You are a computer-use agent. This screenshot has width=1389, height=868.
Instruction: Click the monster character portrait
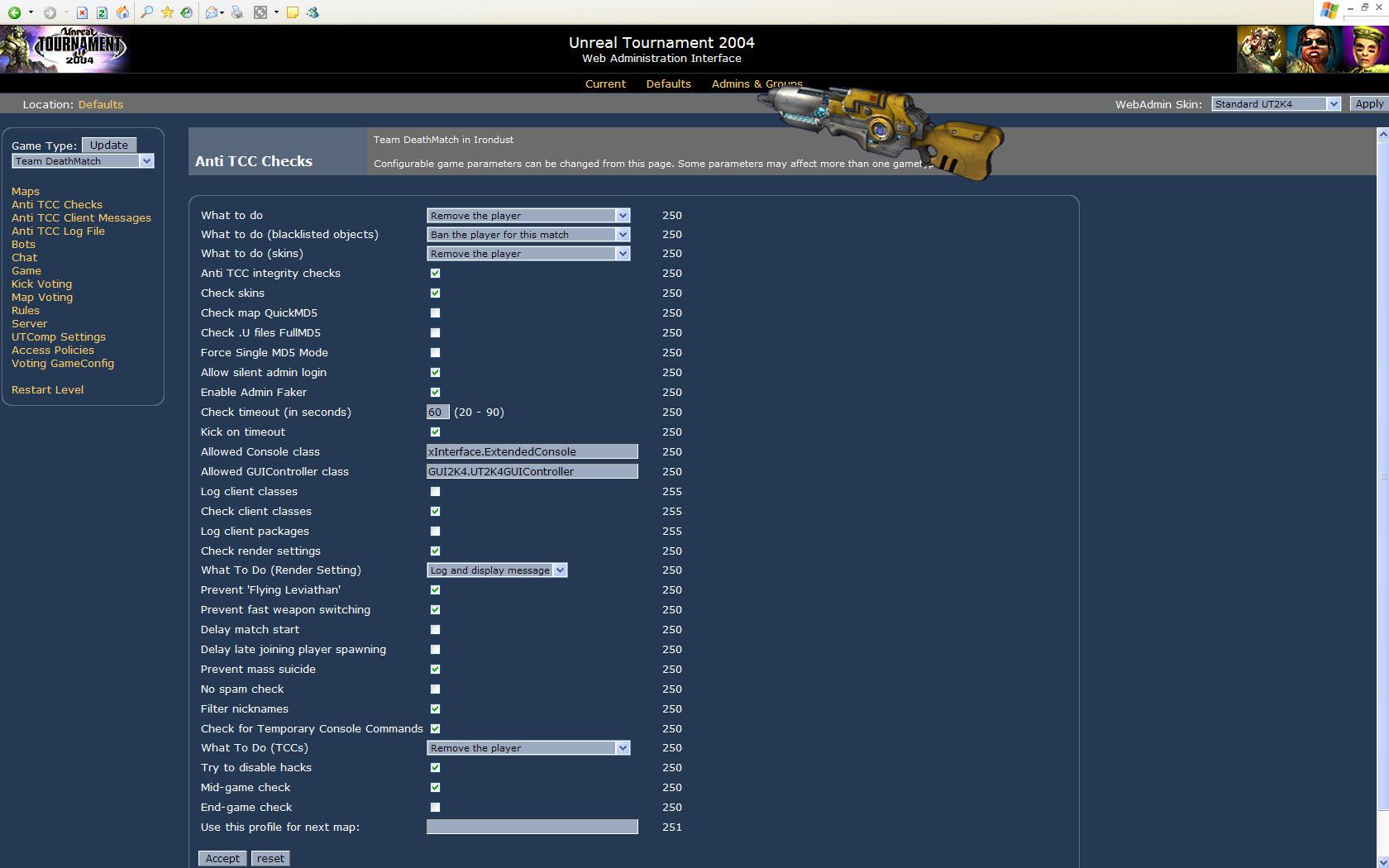click(1261, 49)
